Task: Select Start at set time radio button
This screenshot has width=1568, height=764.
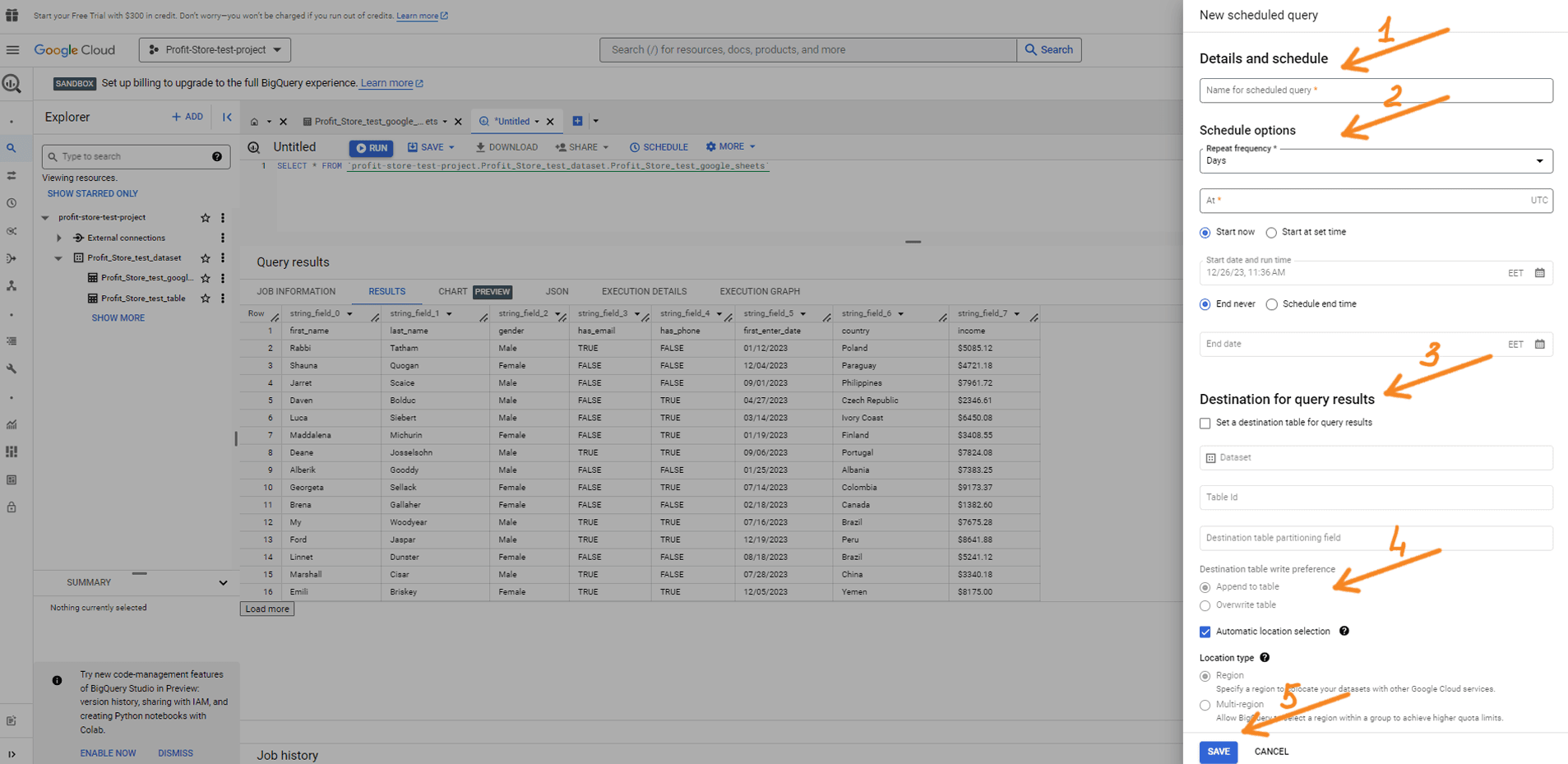Action: click(x=1271, y=233)
